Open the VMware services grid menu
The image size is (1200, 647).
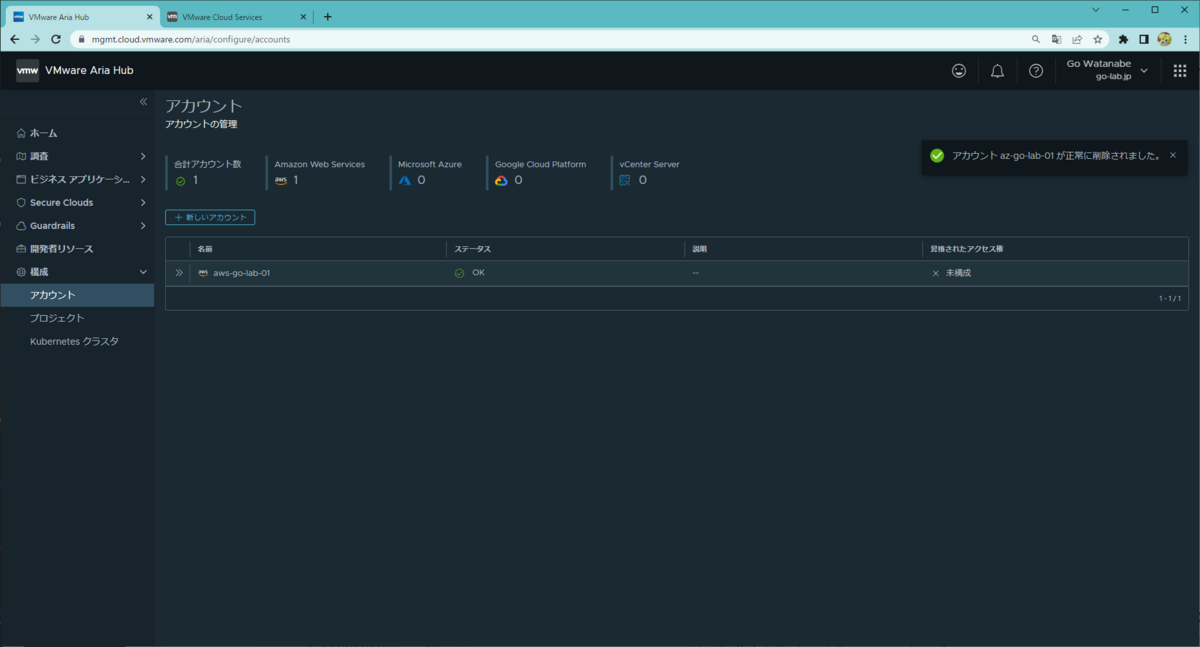click(x=1180, y=71)
